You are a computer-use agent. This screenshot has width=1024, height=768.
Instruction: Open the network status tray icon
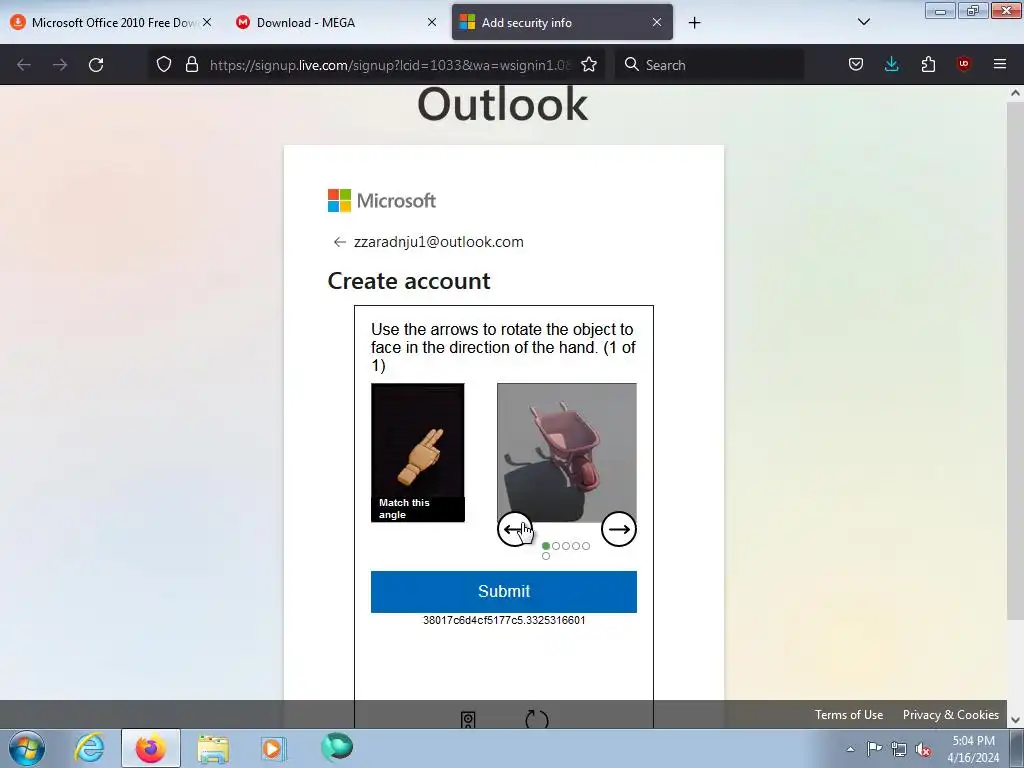coord(899,749)
